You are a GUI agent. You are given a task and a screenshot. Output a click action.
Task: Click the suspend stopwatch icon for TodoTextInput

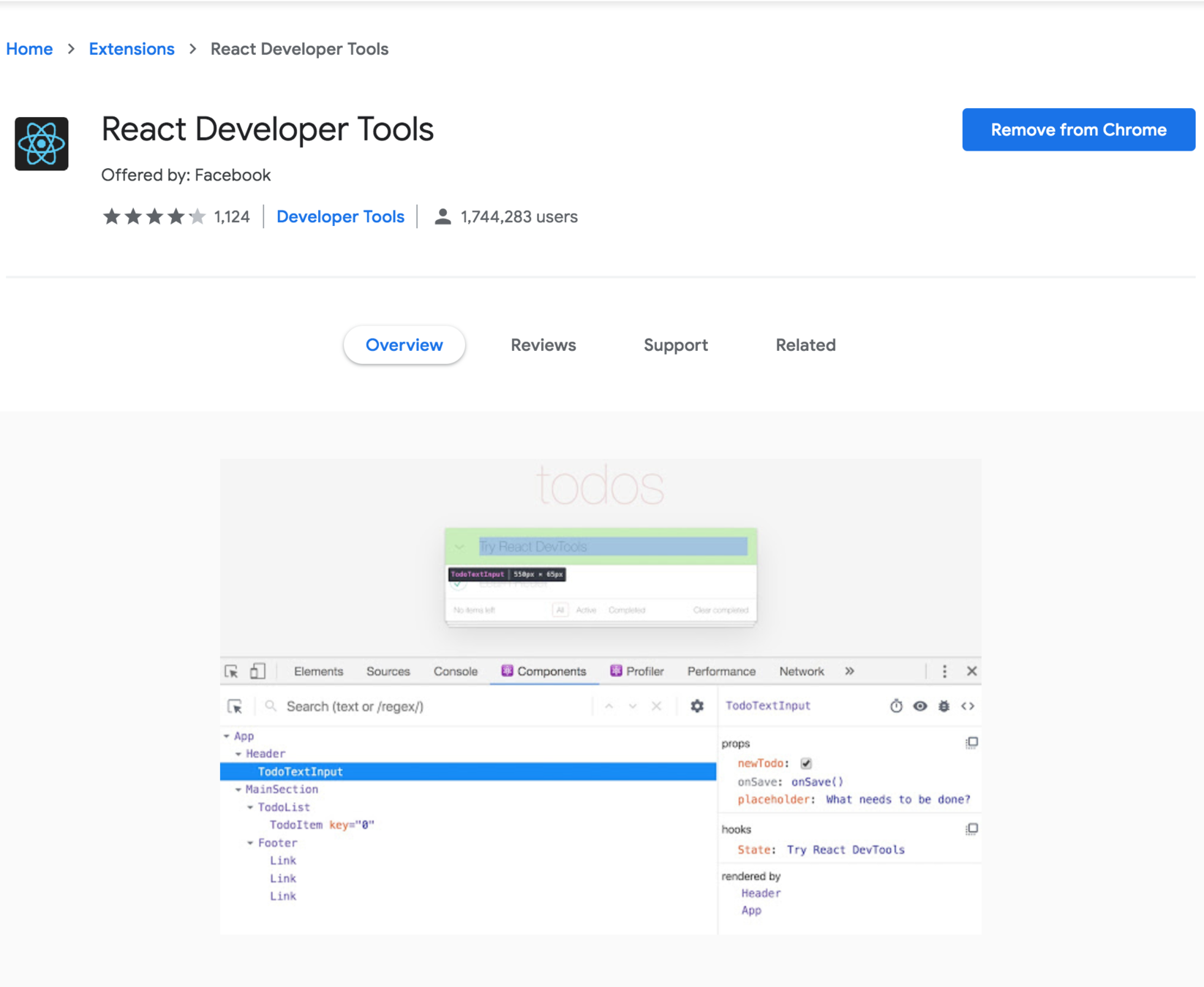pos(896,706)
